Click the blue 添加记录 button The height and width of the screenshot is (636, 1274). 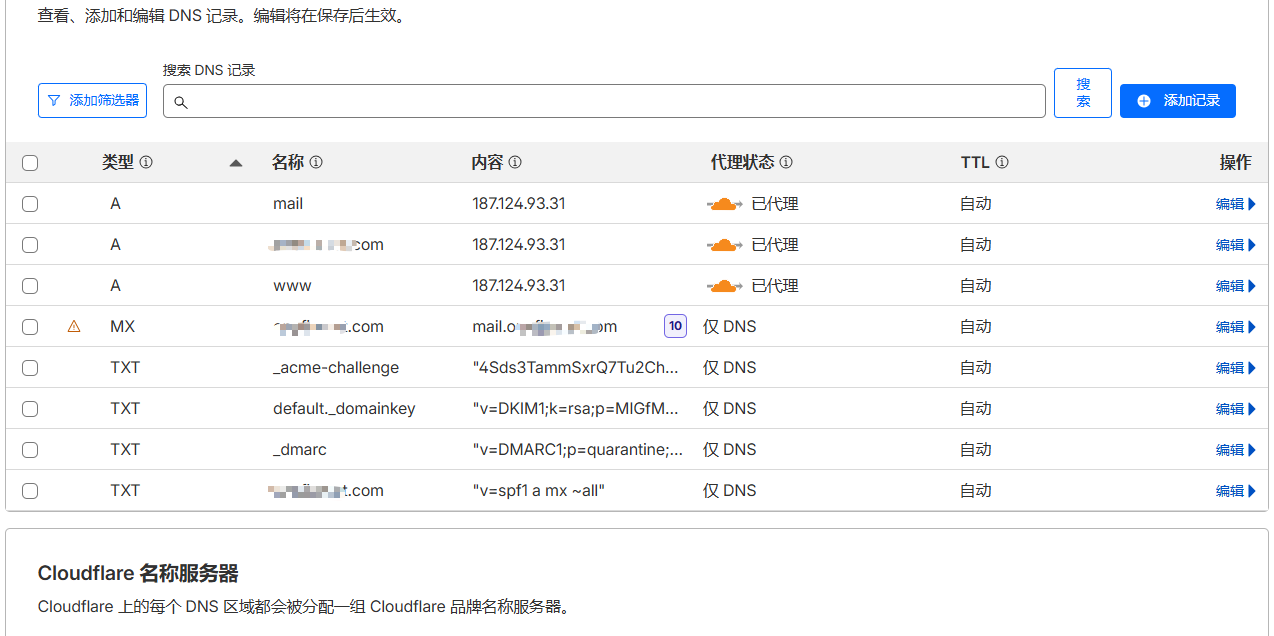[1177, 101]
